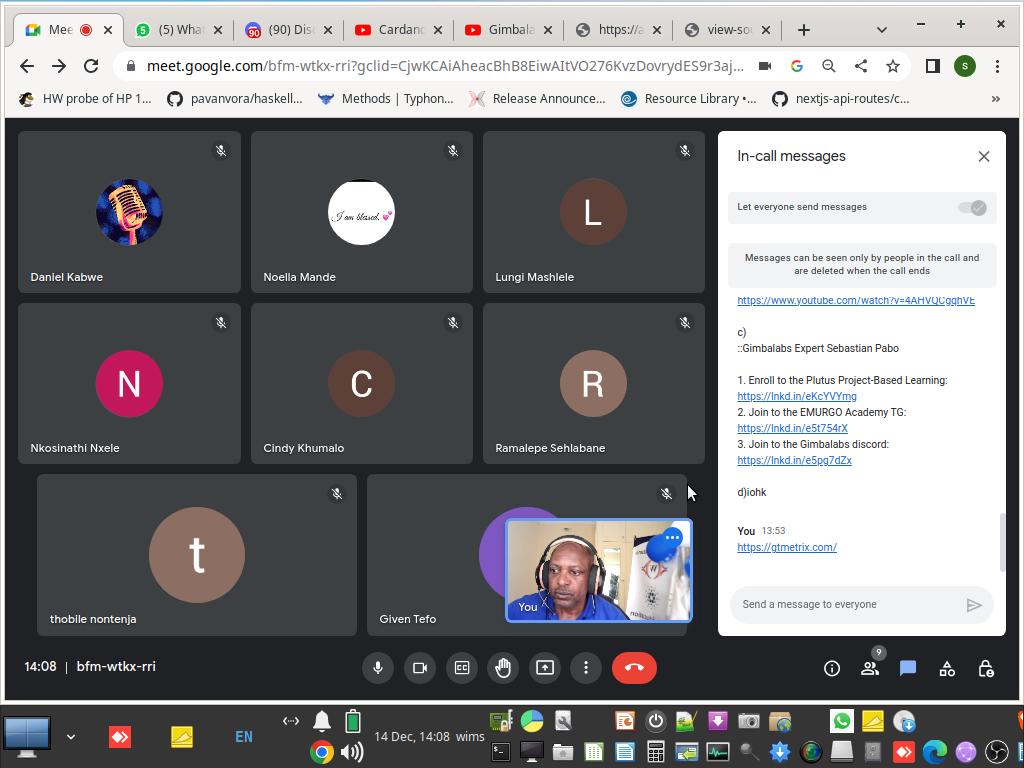Image resolution: width=1024 pixels, height=768 pixels.
Task: Turn the camera on or off
Action: tap(420, 668)
